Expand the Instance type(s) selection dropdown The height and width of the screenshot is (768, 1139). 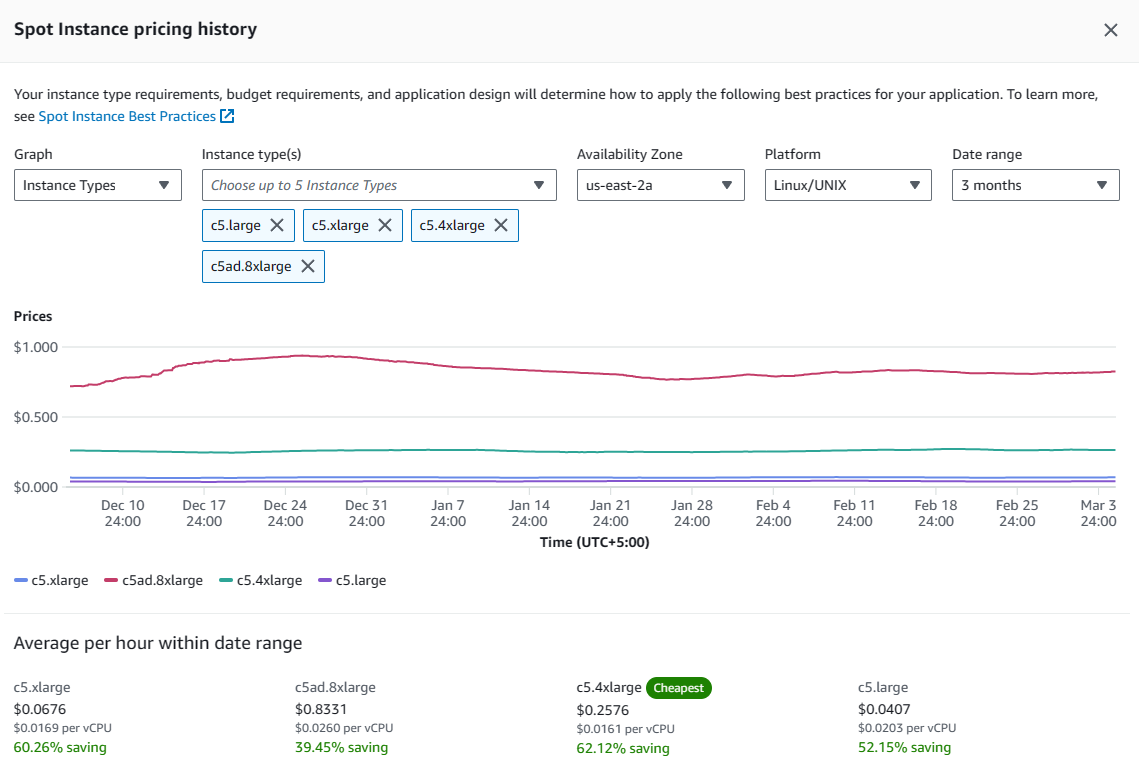click(379, 185)
